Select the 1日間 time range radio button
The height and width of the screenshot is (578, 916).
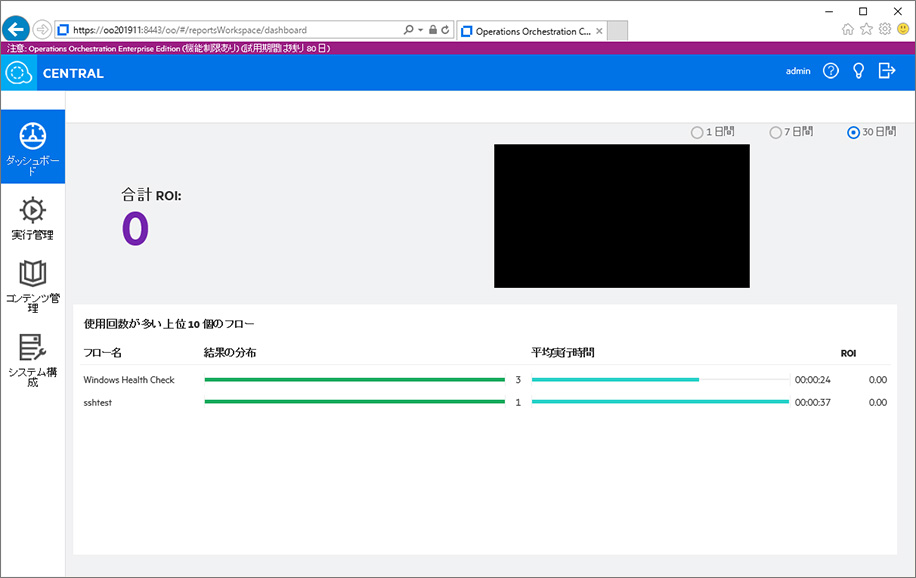click(x=697, y=132)
